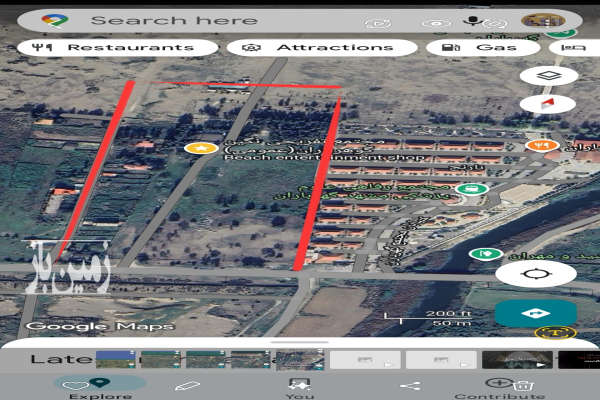Tap the compass to reset north
Image resolution: width=600 pixels, height=400 pixels.
point(548,104)
